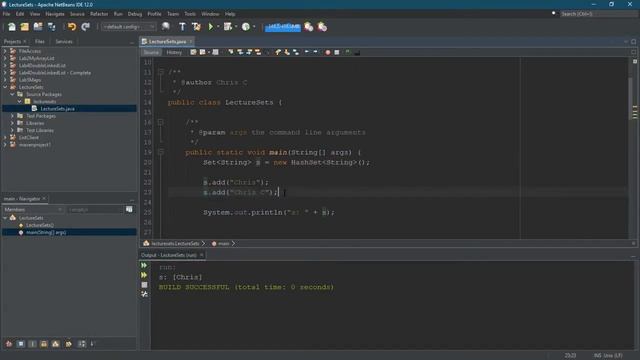Expand the mavenproject1 project node
This screenshot has width=640, height=360.
[5, 144]
